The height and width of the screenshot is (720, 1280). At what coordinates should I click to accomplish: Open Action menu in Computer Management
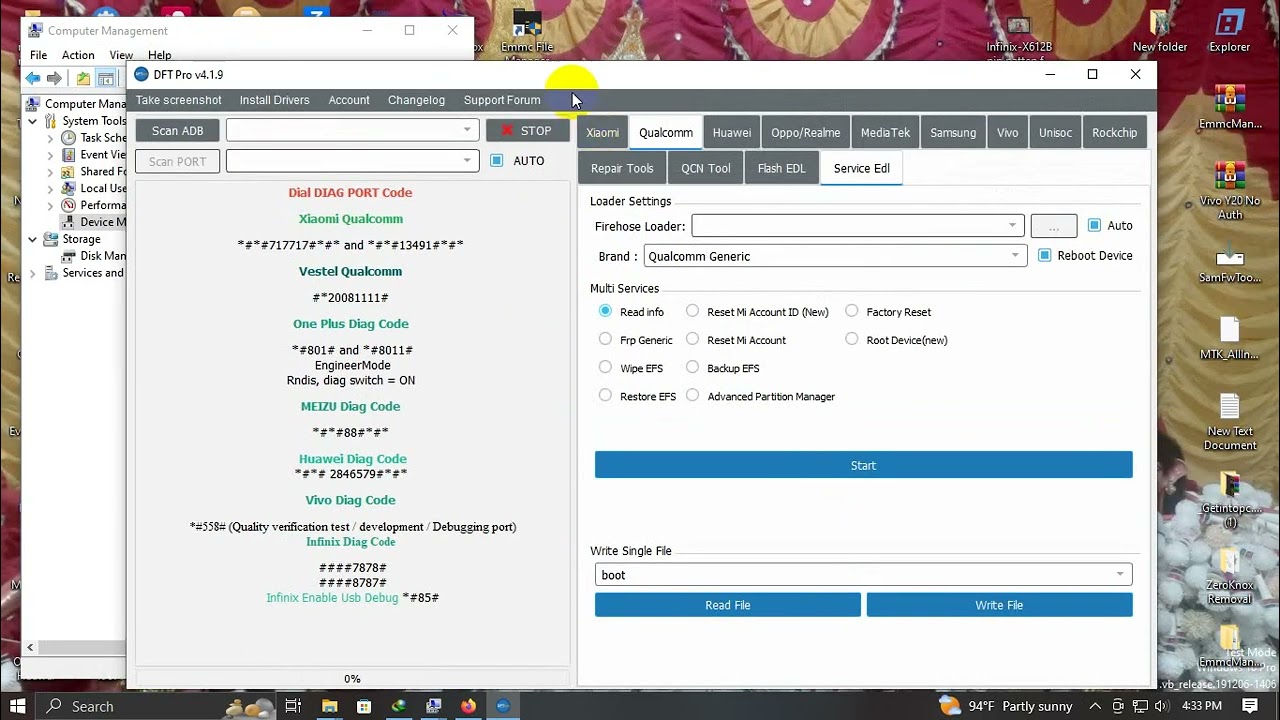coord(78,55)
